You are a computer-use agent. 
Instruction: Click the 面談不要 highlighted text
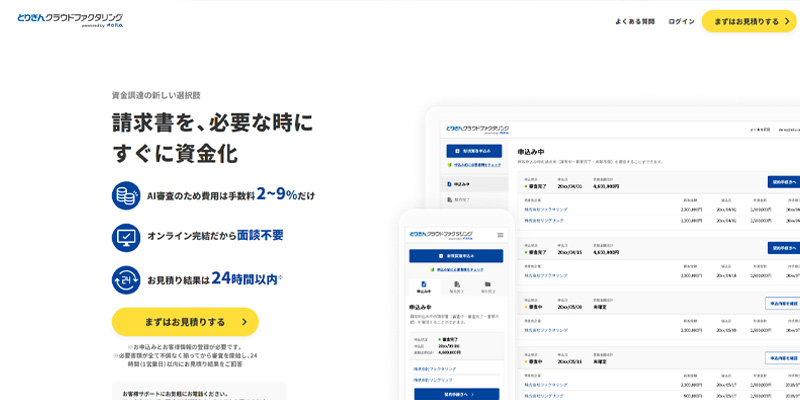tap(260, 235)
